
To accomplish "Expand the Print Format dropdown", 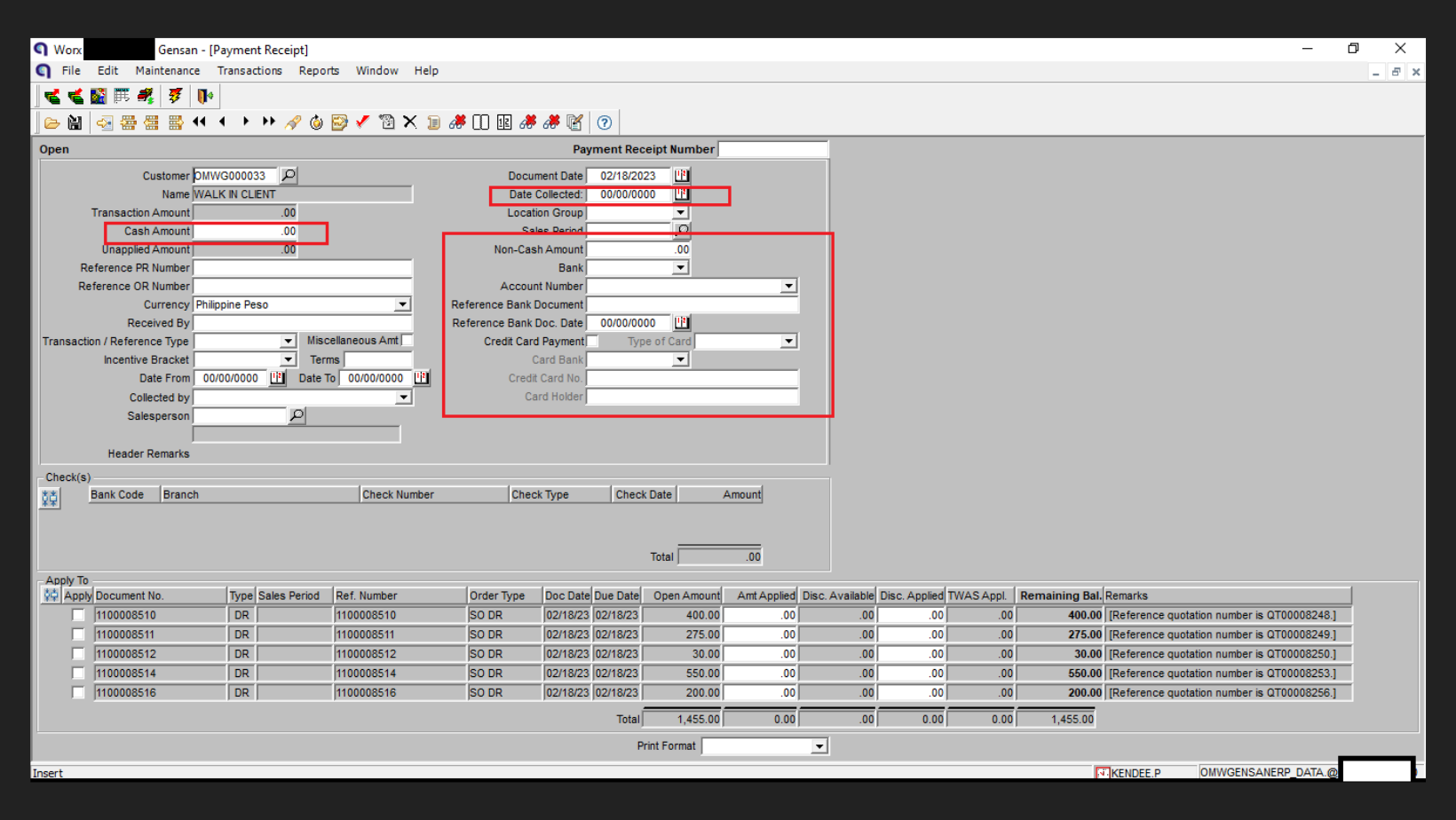I will point(819,746).
